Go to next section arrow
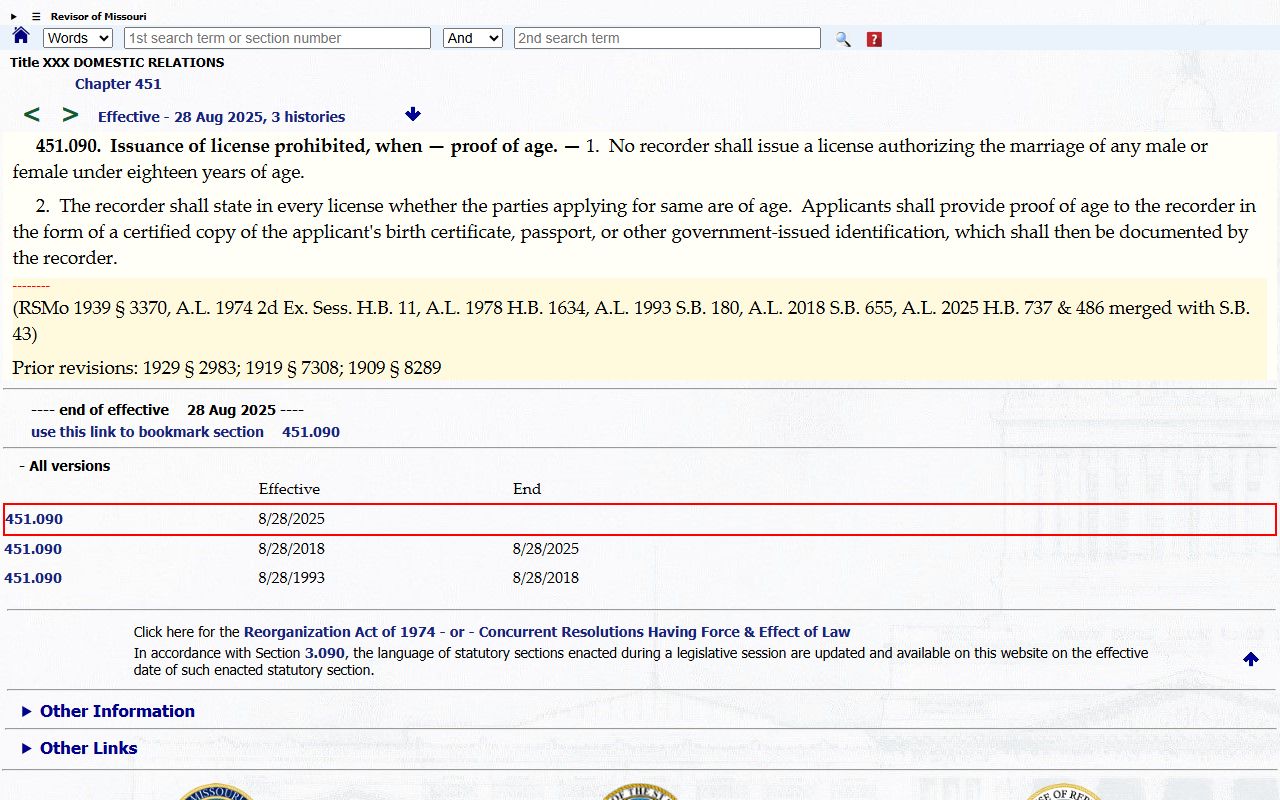Screen dimensions: 1280x800 pos(70,115)
